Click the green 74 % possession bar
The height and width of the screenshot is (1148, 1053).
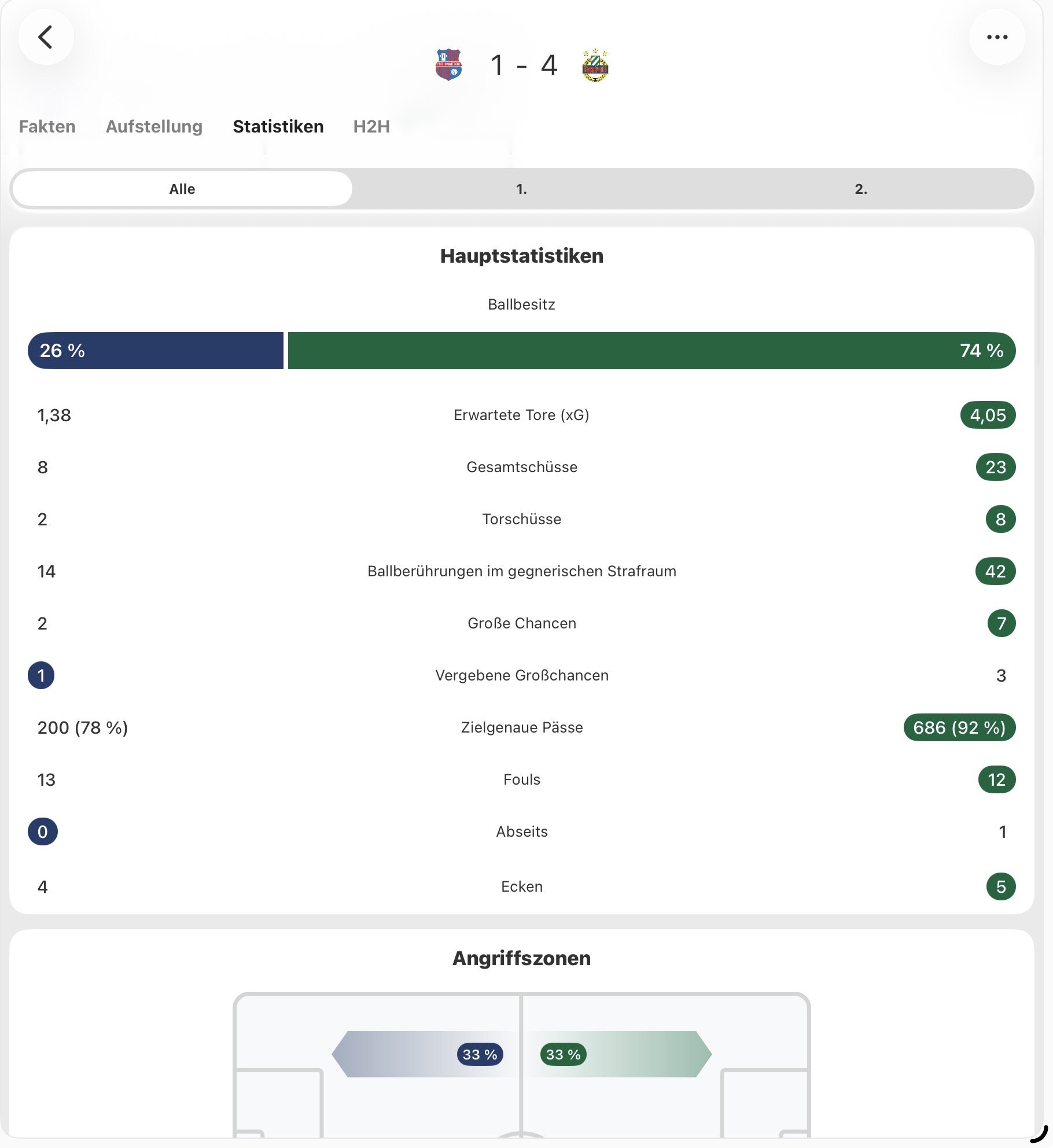coord(651,351)
